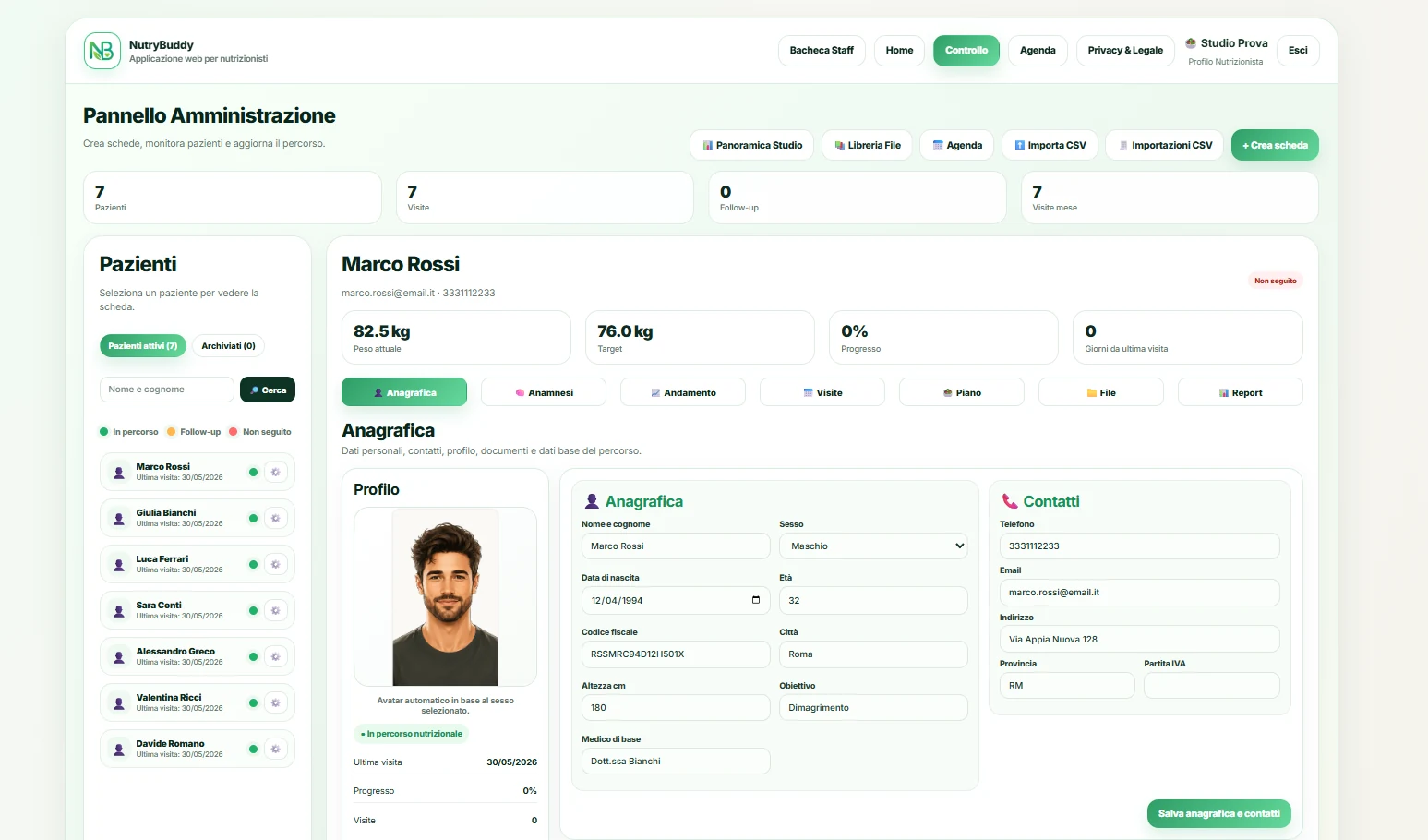Image resolution: width=1428 pixels, height=840 pixels.
Task: Click Marco Rossi's profile photo
Action: (445, 596)
